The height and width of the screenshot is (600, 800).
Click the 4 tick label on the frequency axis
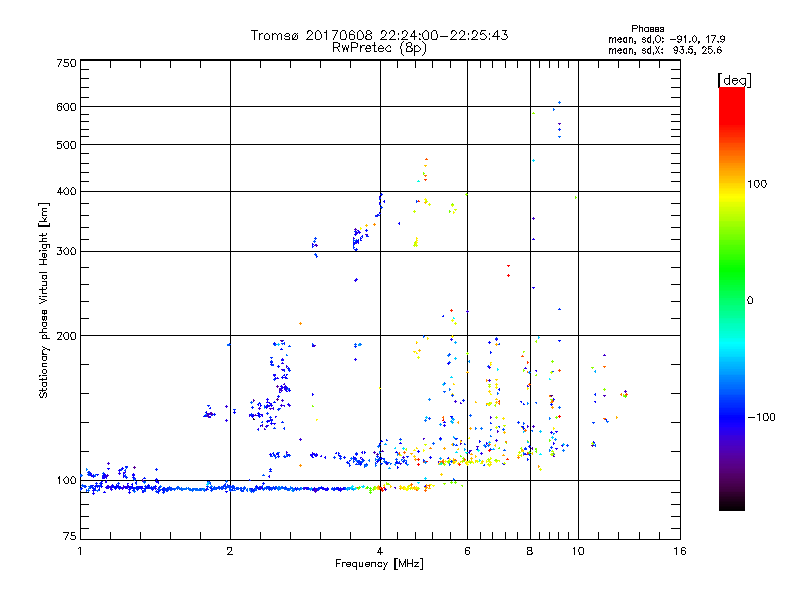tap(380, 551)
